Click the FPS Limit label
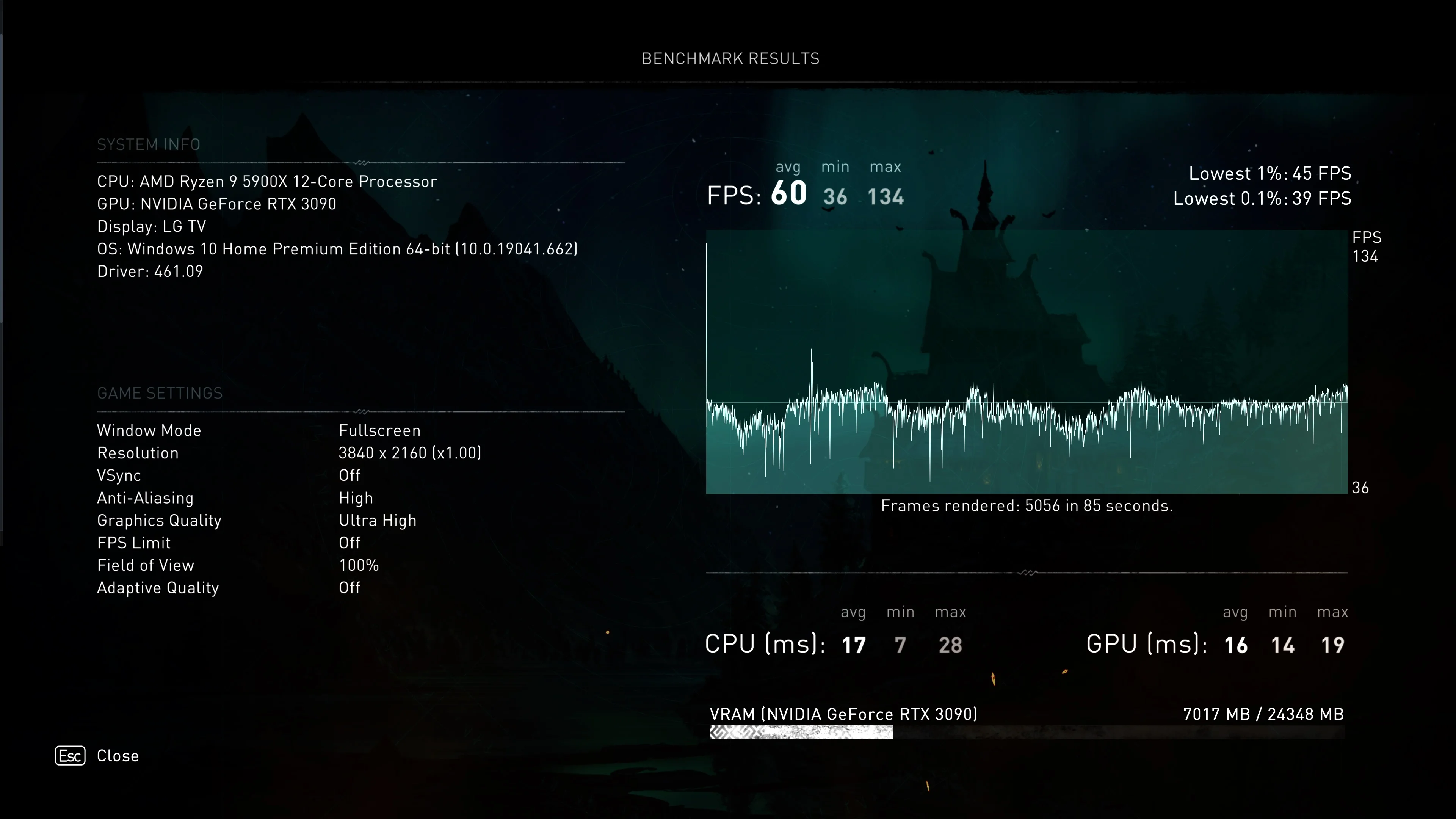The height and width of the screenshot is (819, 1456). coord(134,543)
